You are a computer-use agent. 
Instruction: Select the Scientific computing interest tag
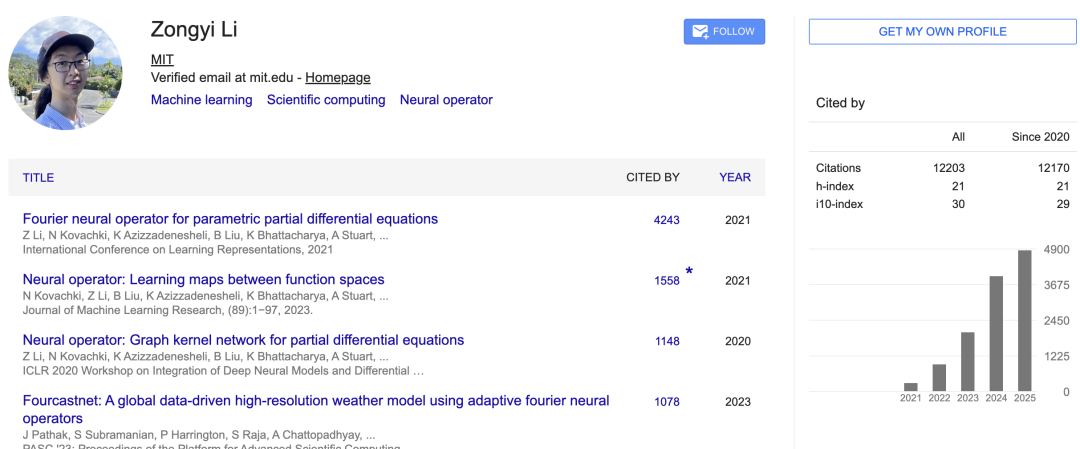coord(326,100)
